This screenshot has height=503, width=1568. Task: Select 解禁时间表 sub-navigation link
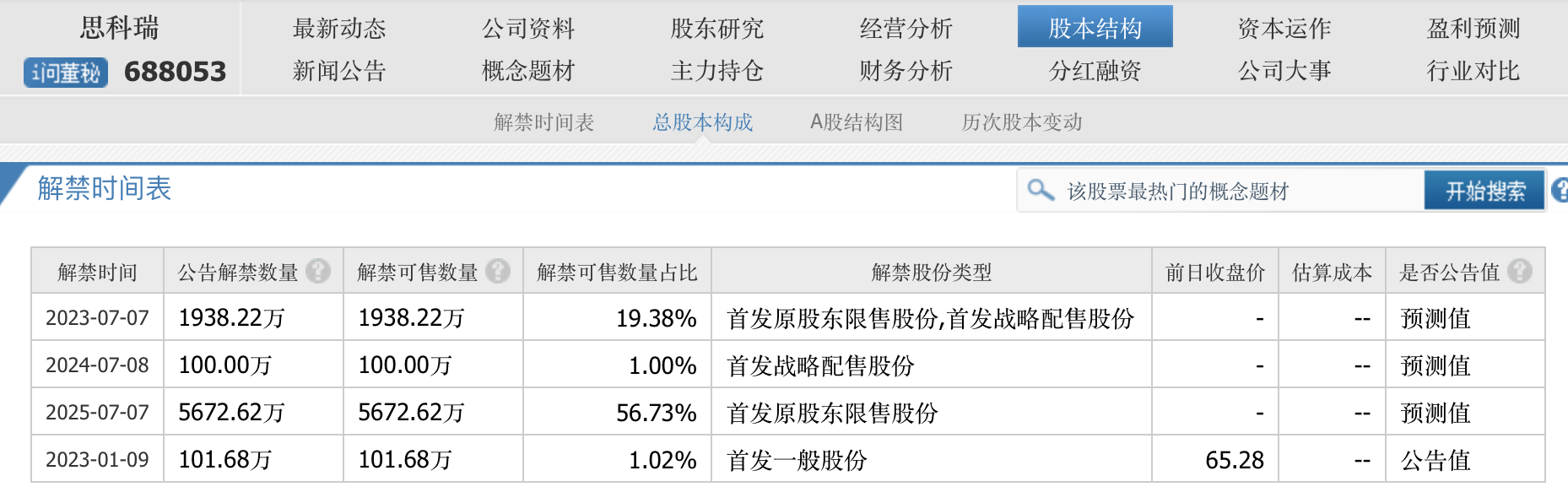point(544,122)
